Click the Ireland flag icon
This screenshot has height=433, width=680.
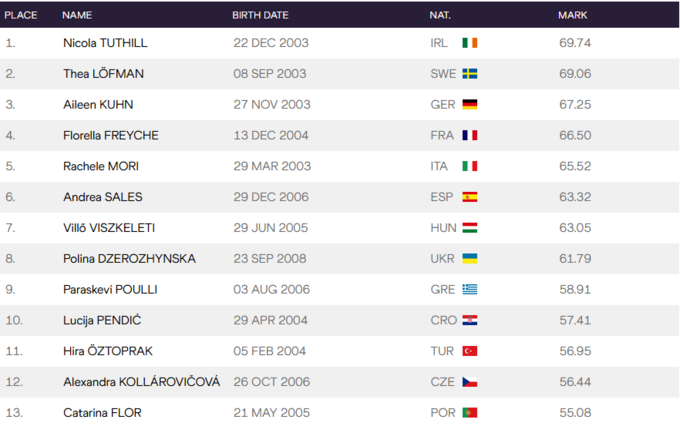pos(469,43)
